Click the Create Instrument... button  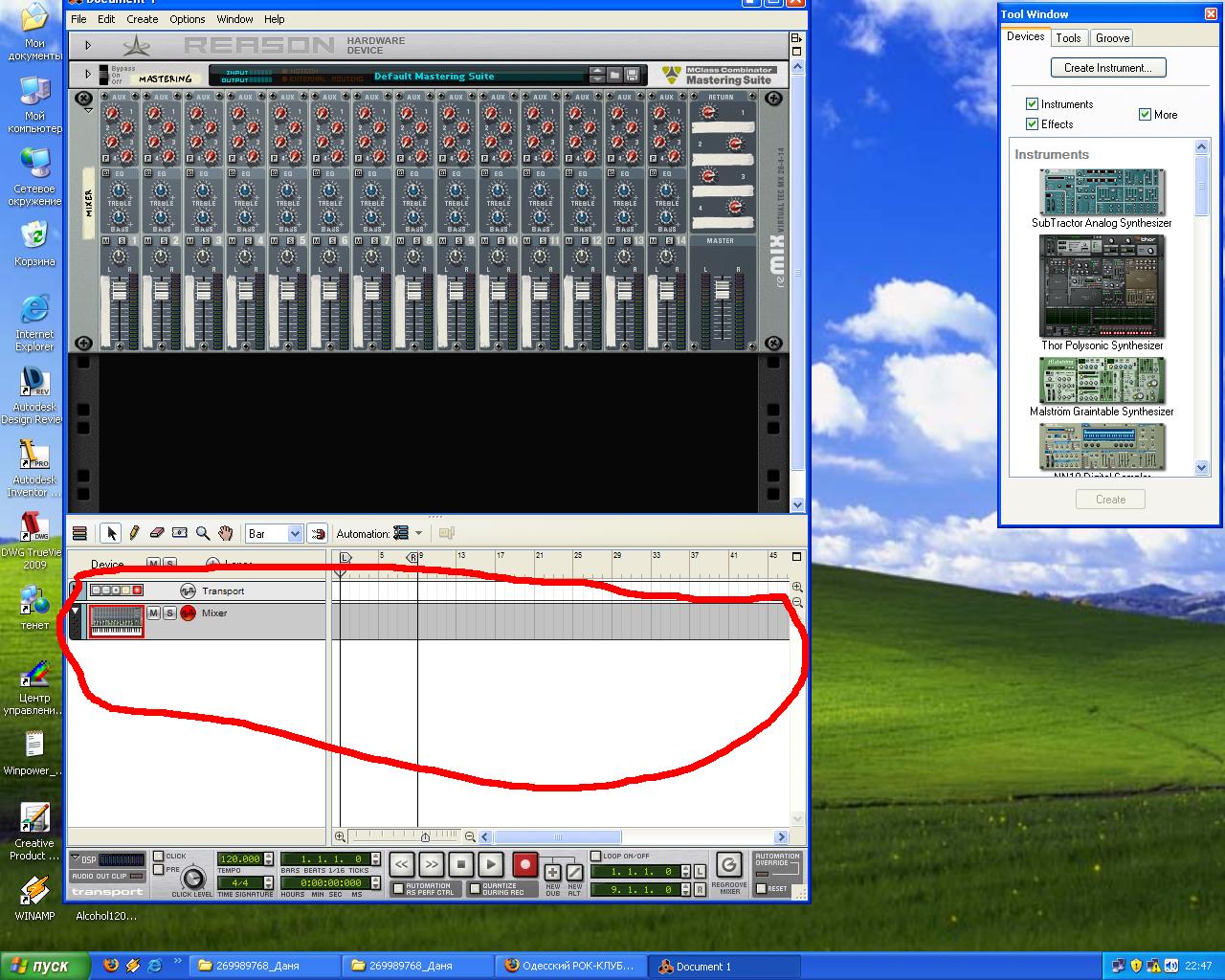pos(1108,68)
